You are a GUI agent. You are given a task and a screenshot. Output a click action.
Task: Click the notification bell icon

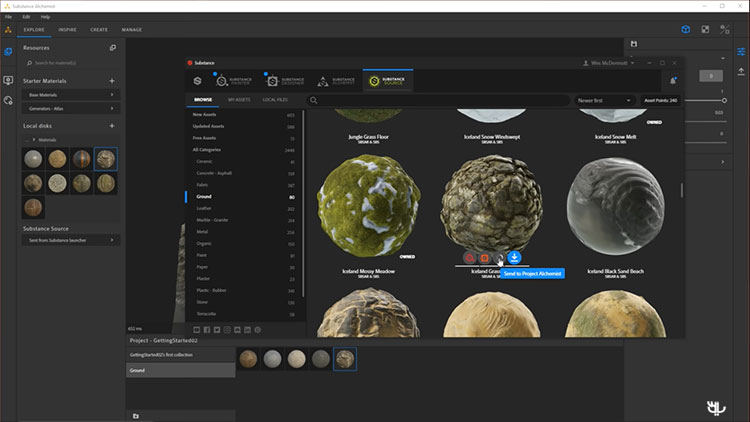tap(673, 80)
